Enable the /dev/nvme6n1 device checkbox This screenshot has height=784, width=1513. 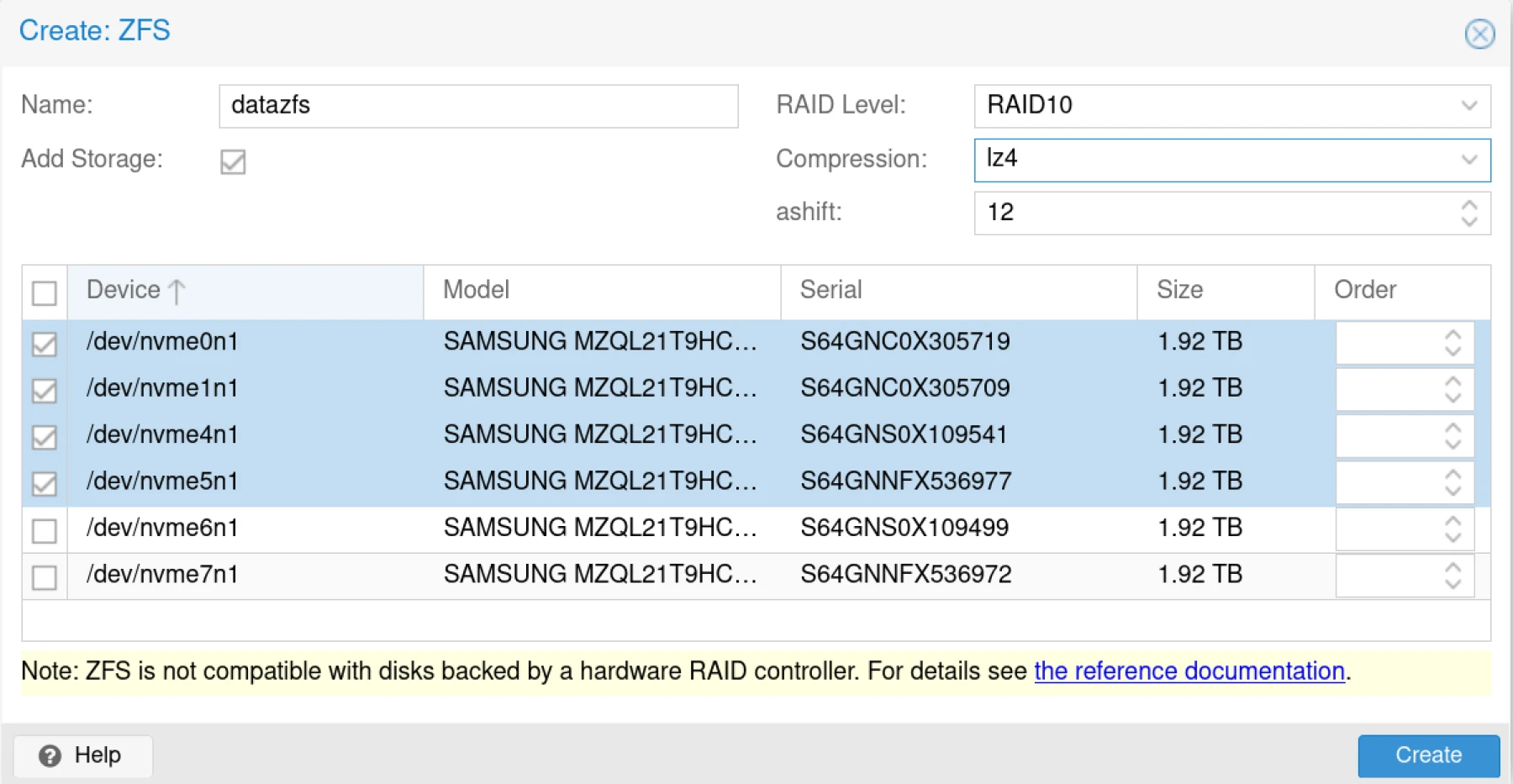(44, 530)
